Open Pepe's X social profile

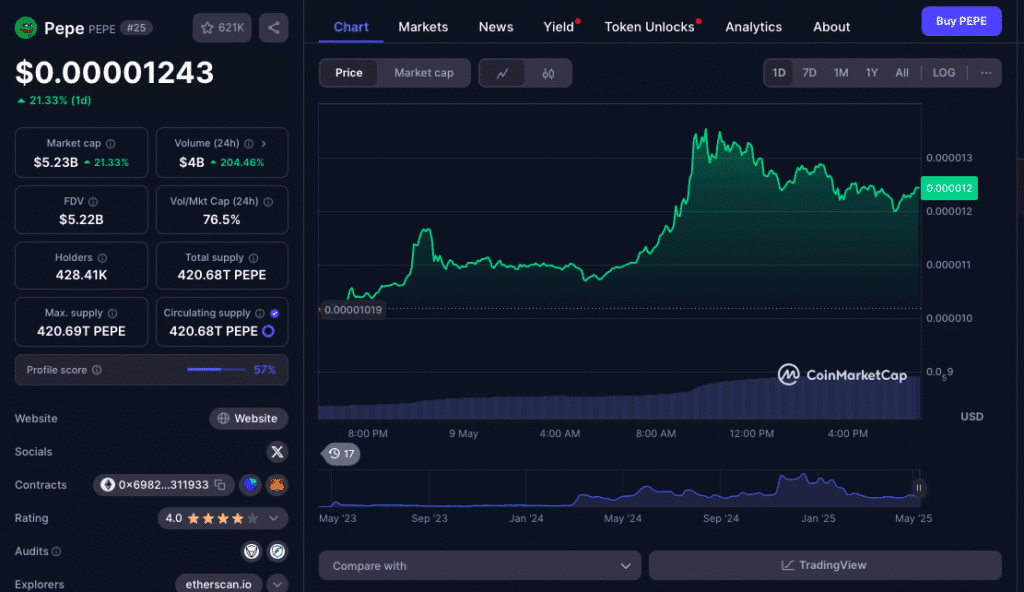pyautogui.click(x=277, y=452)
